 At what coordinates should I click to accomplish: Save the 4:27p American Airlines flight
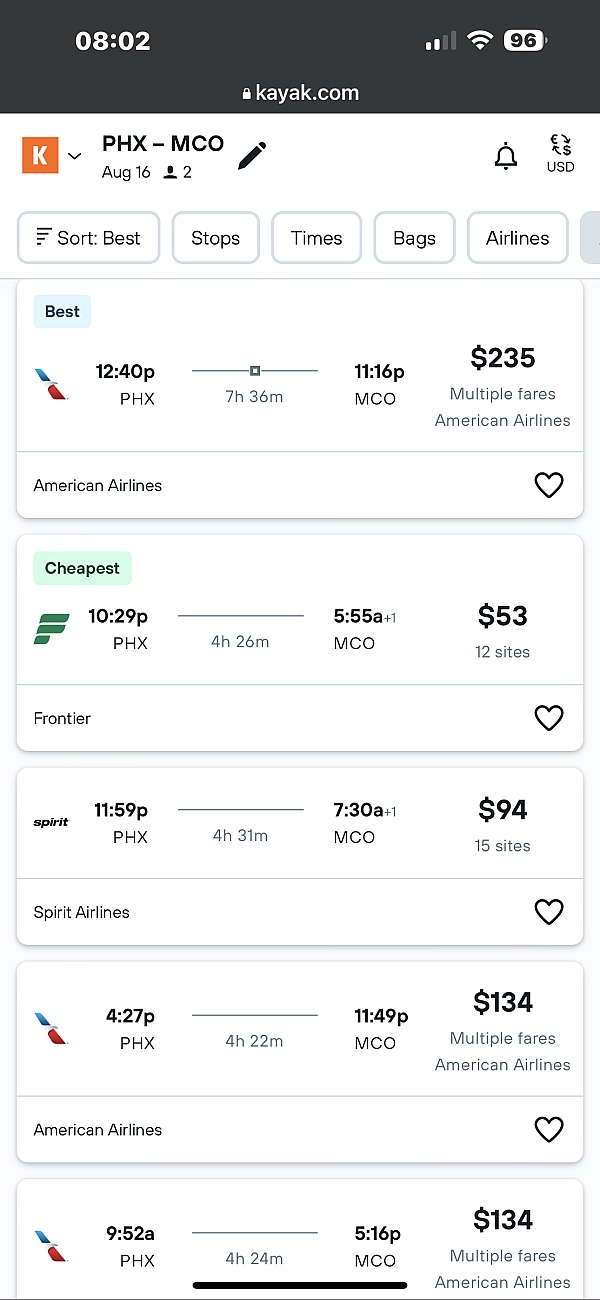click(x=548, y=1129)
